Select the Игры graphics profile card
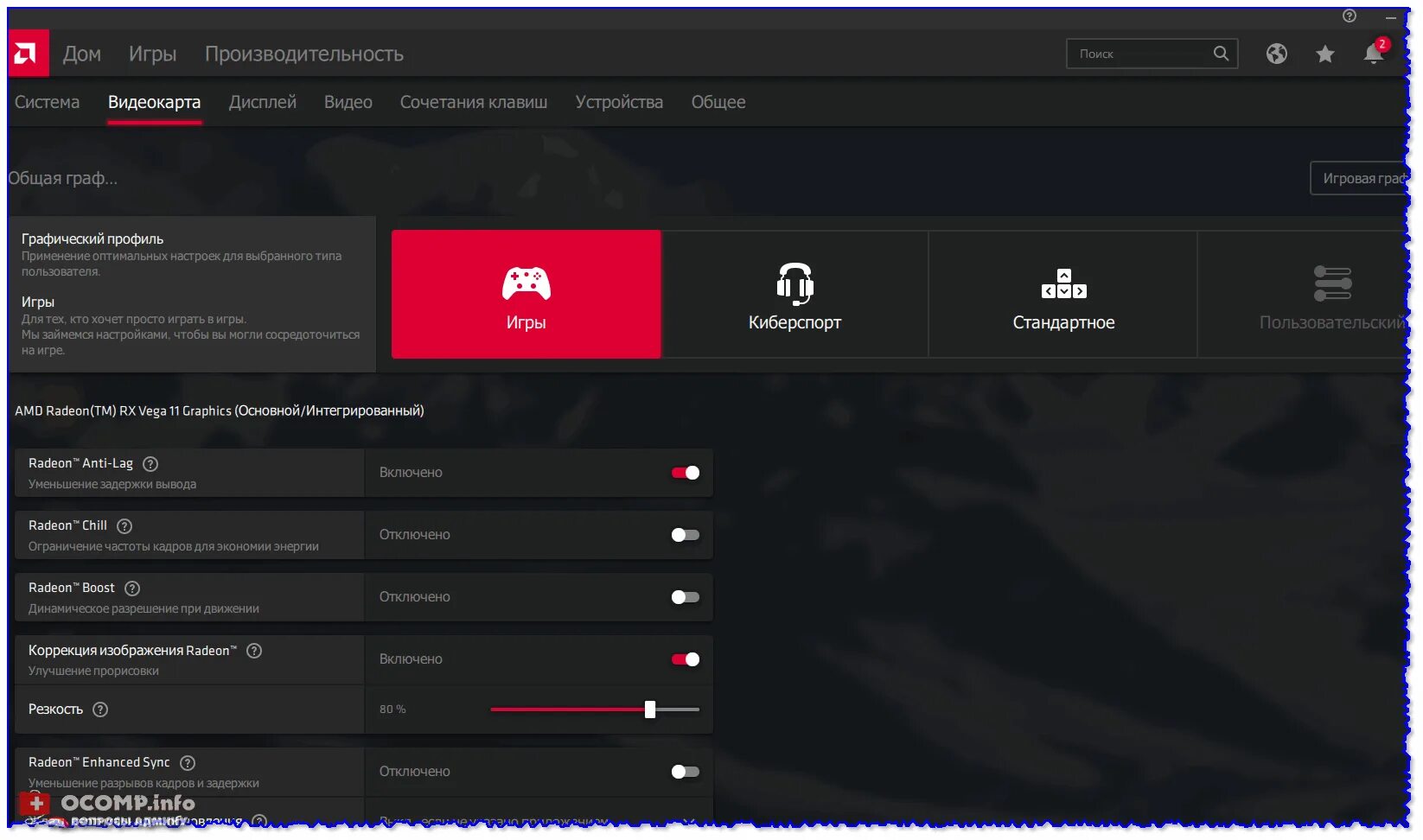This screenshot has width=1423, height=840. [526, 294]
